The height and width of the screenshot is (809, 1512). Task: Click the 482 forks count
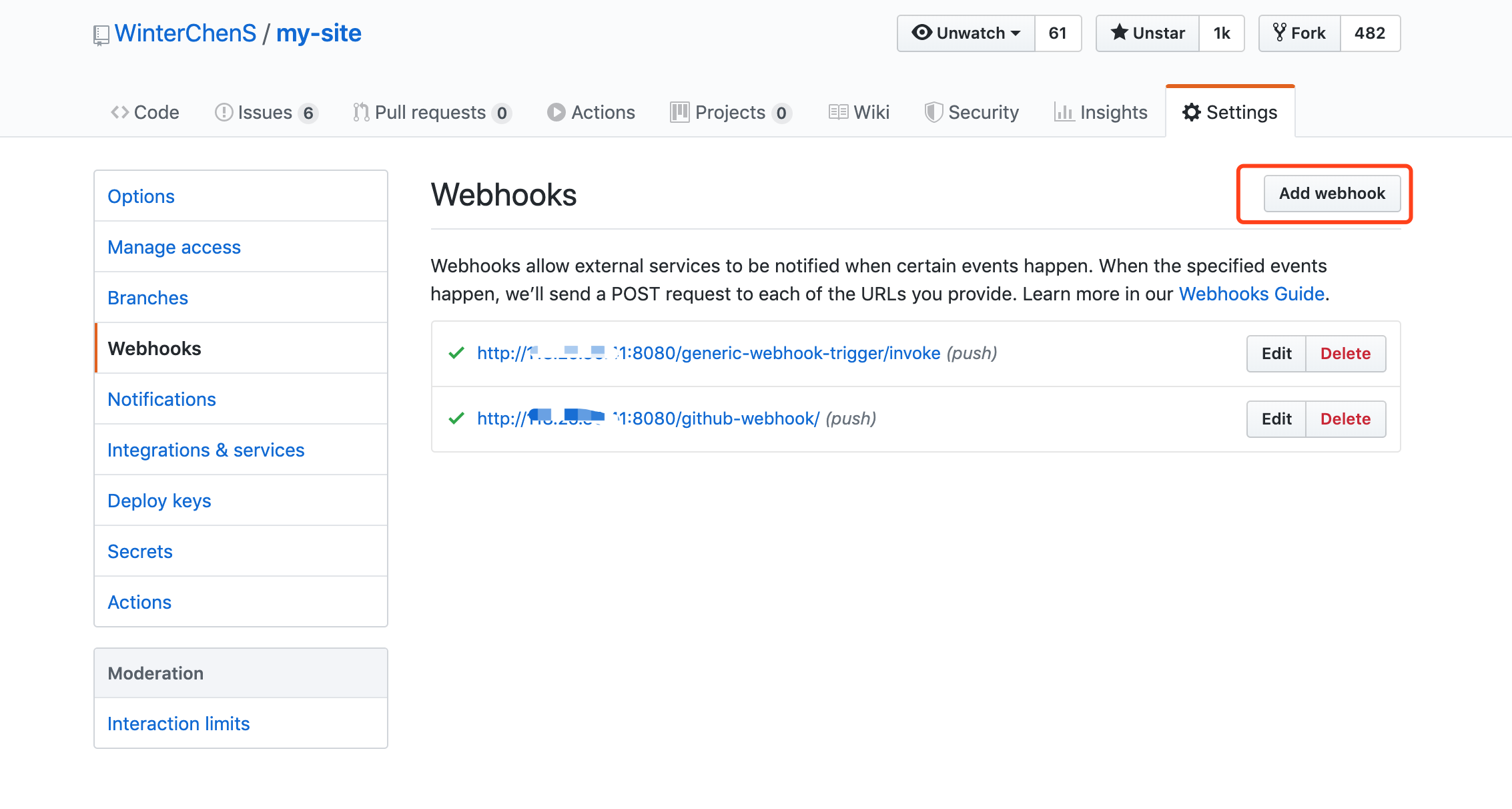click(1370, 33)
